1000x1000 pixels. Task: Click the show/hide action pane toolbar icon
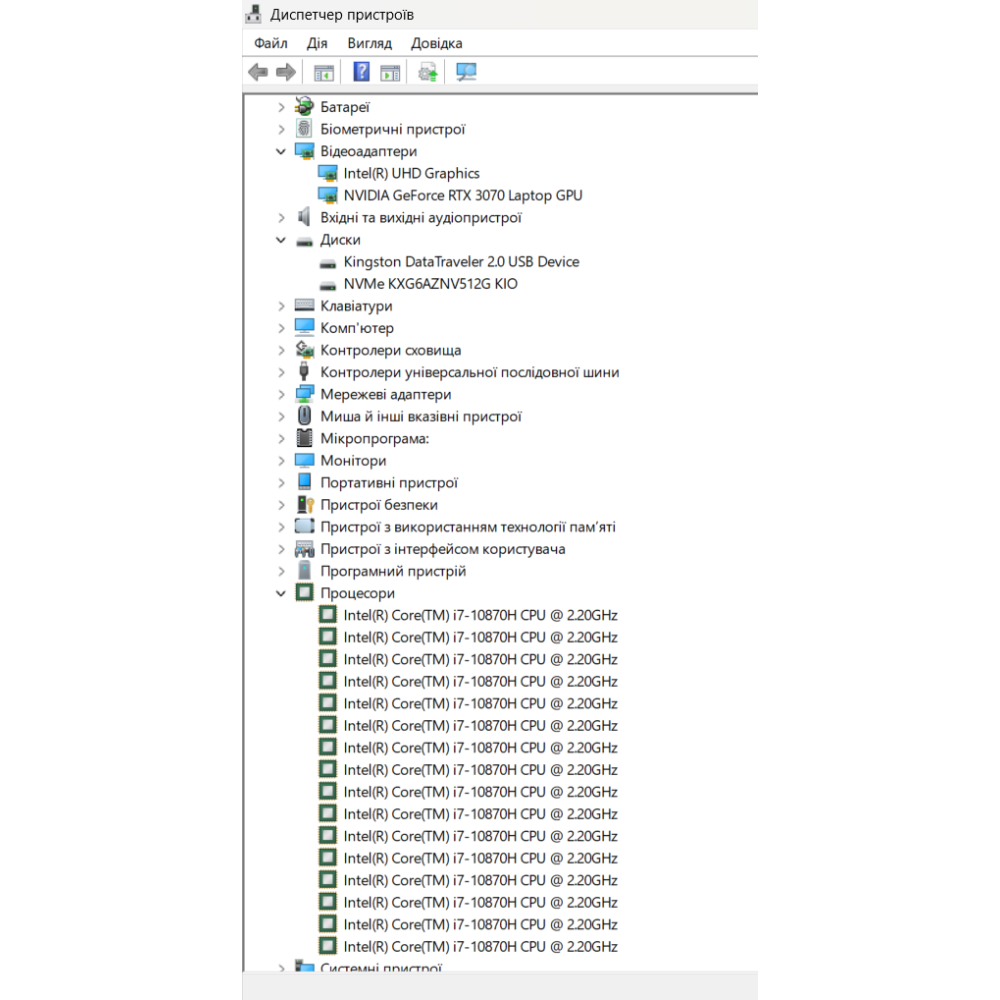click(390, 72)
